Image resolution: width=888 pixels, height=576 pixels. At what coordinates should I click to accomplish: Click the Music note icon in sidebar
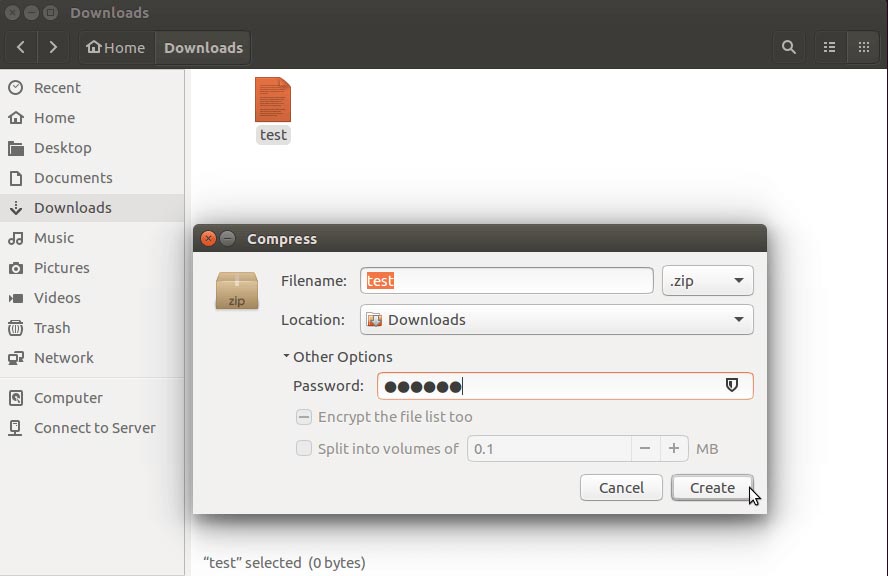16,238
